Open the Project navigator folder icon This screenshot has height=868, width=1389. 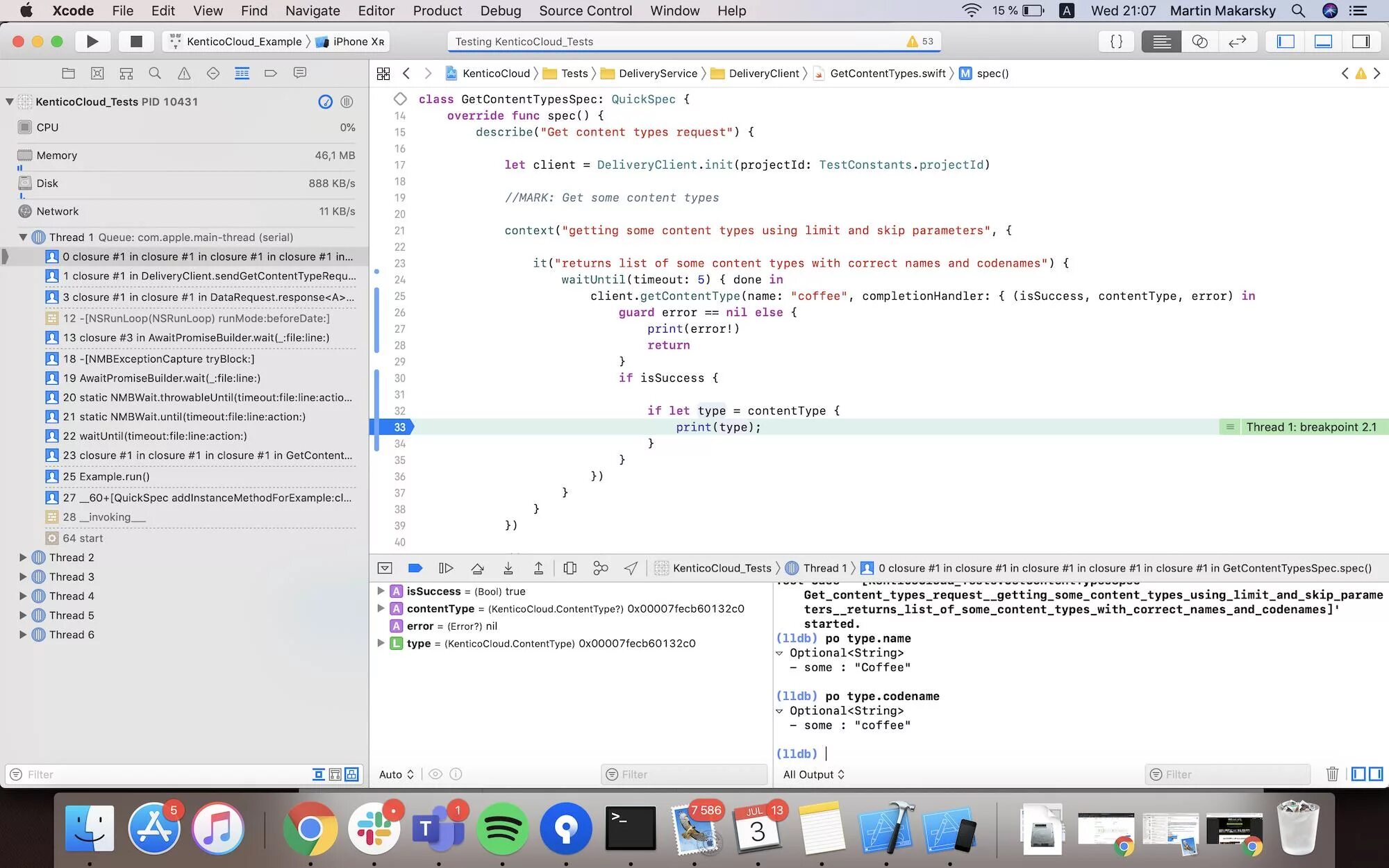(x=68, y=73)
